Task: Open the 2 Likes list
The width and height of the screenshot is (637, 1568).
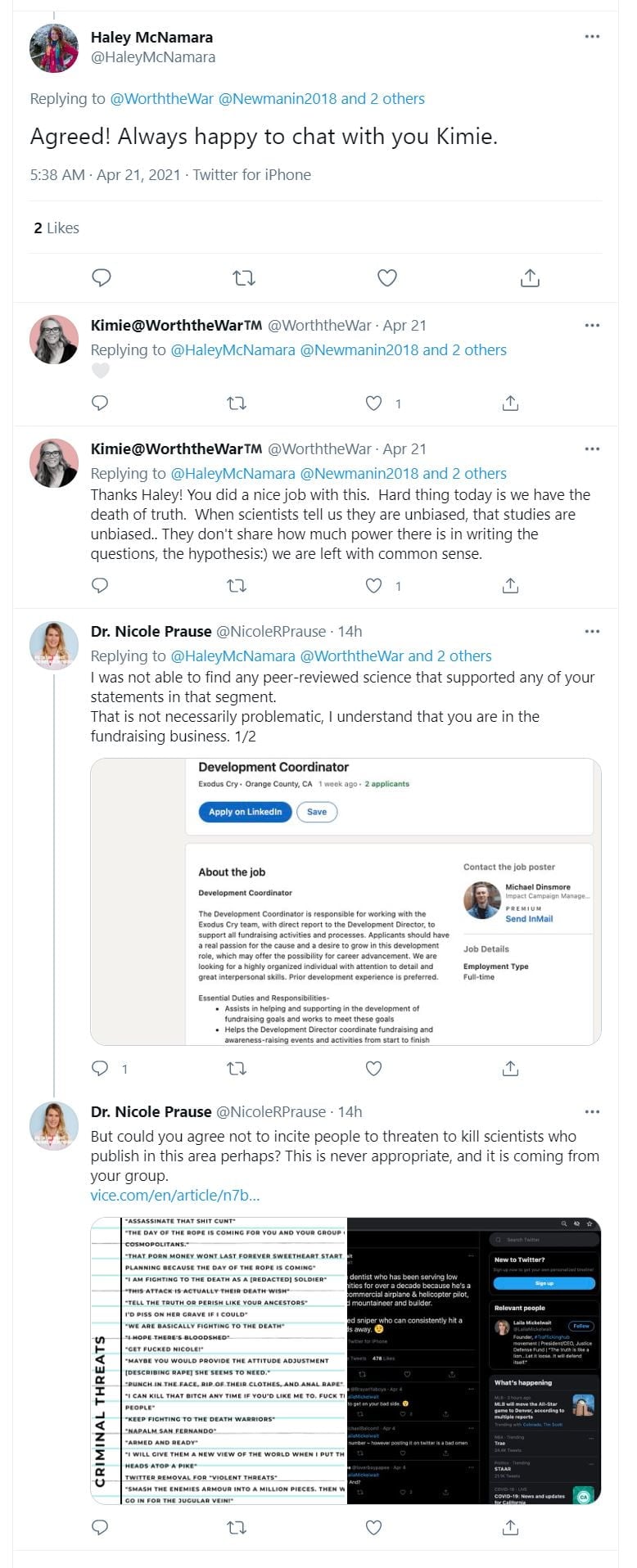Action: pos(56,228)
